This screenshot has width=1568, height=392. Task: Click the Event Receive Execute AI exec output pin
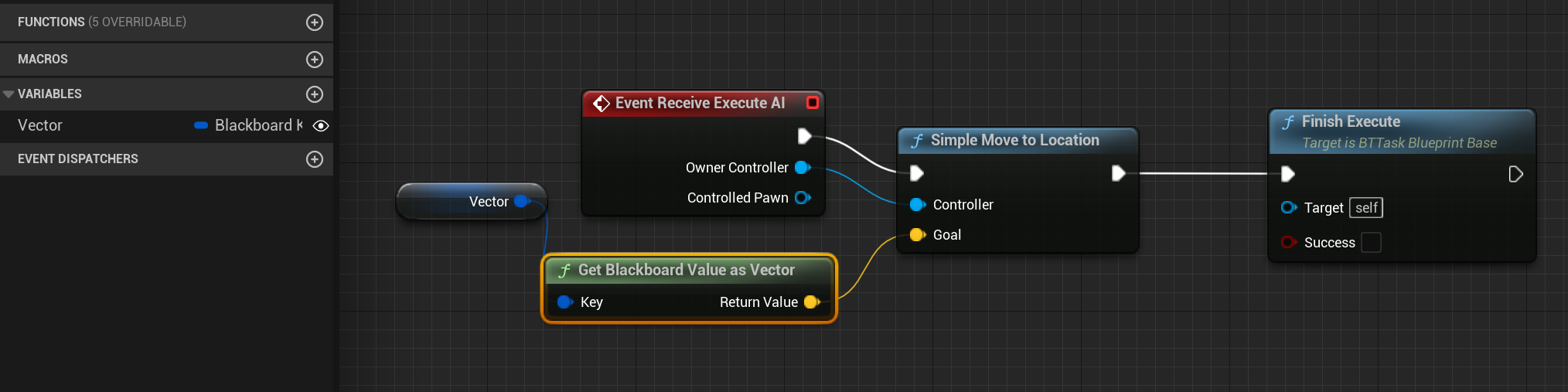click(x=804, y=136)
